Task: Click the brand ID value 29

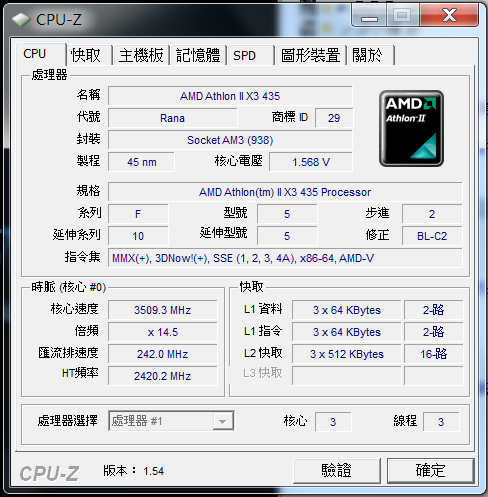Action: (x=334, y=118)
